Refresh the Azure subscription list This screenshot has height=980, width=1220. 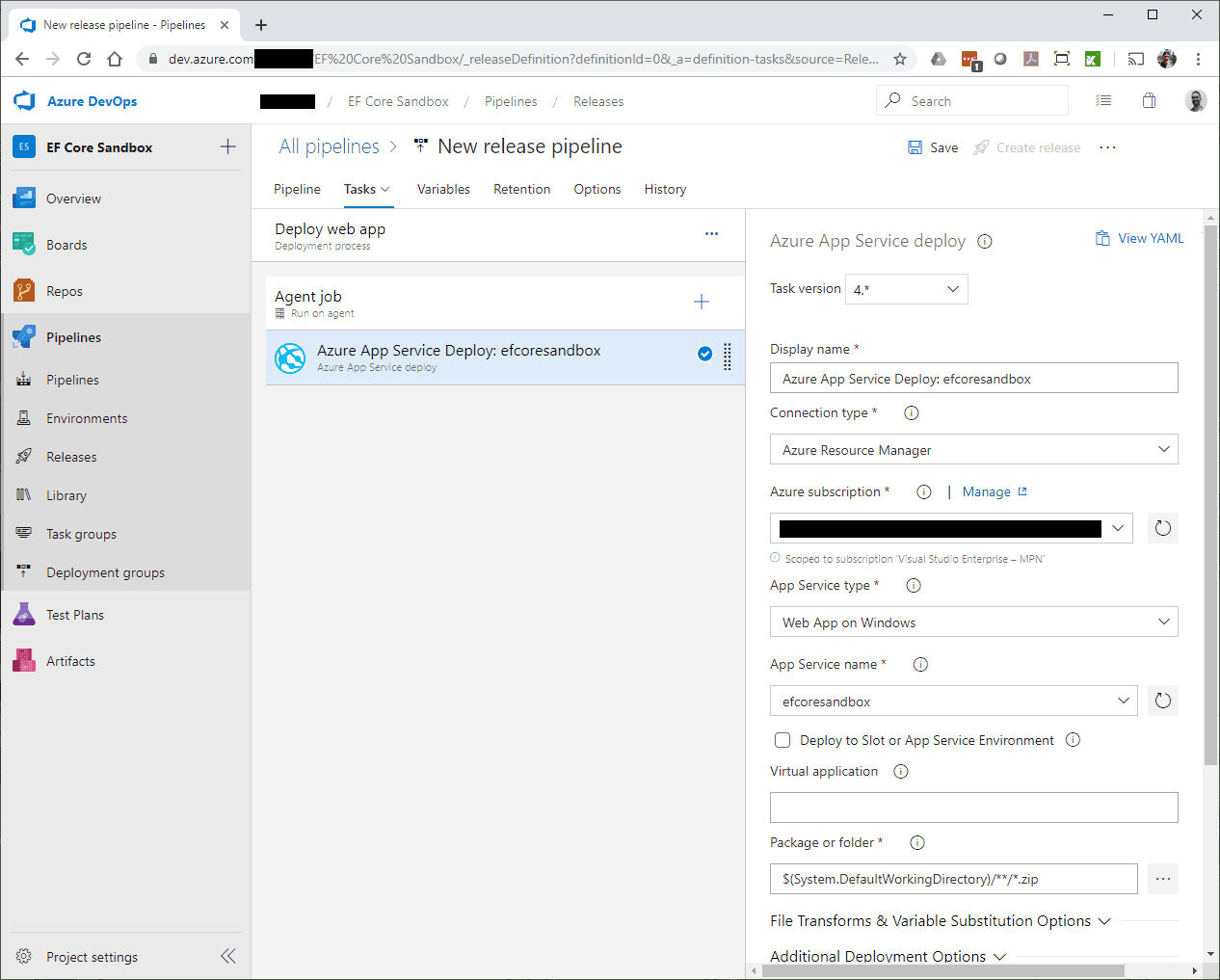point(1162,528)
